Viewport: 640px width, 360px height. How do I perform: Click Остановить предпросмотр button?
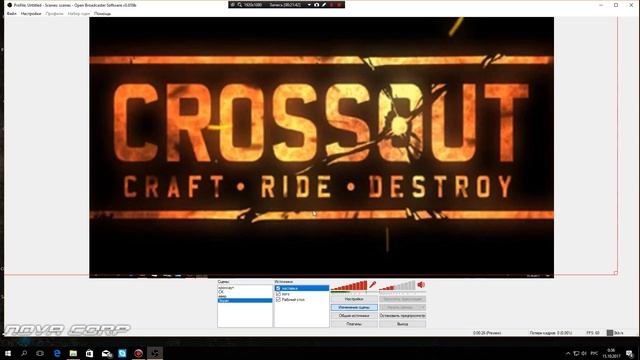402,316
